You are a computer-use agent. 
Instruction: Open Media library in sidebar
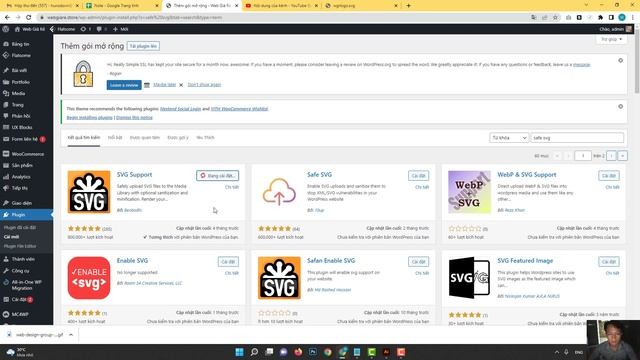(x=18, y=93)
